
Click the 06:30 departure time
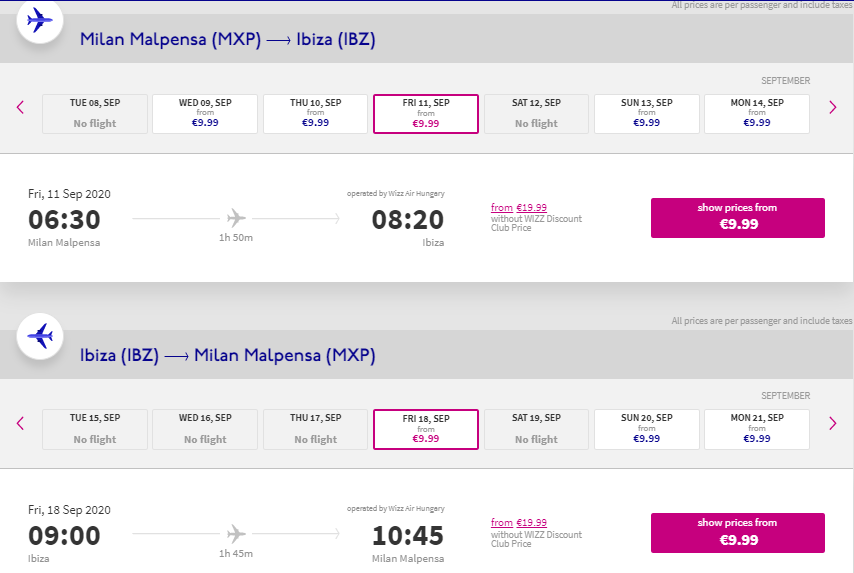(64, 220)
